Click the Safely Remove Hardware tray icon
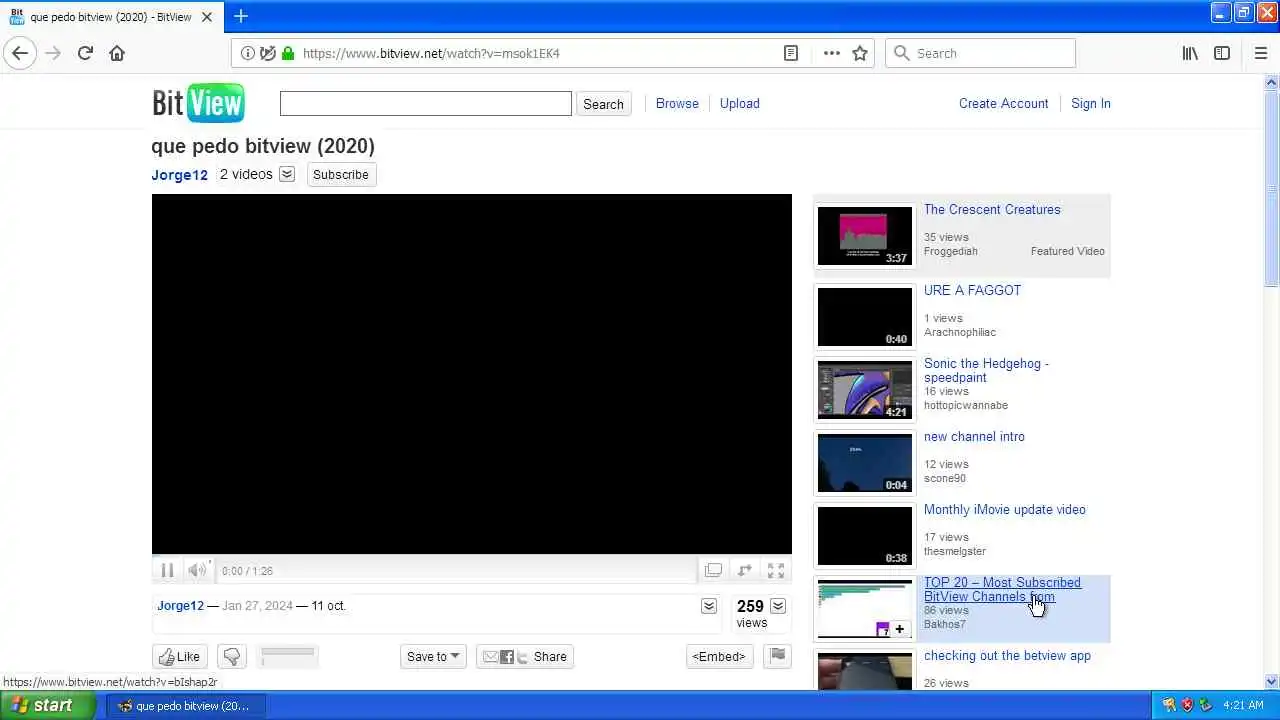 pos(1206,705)
